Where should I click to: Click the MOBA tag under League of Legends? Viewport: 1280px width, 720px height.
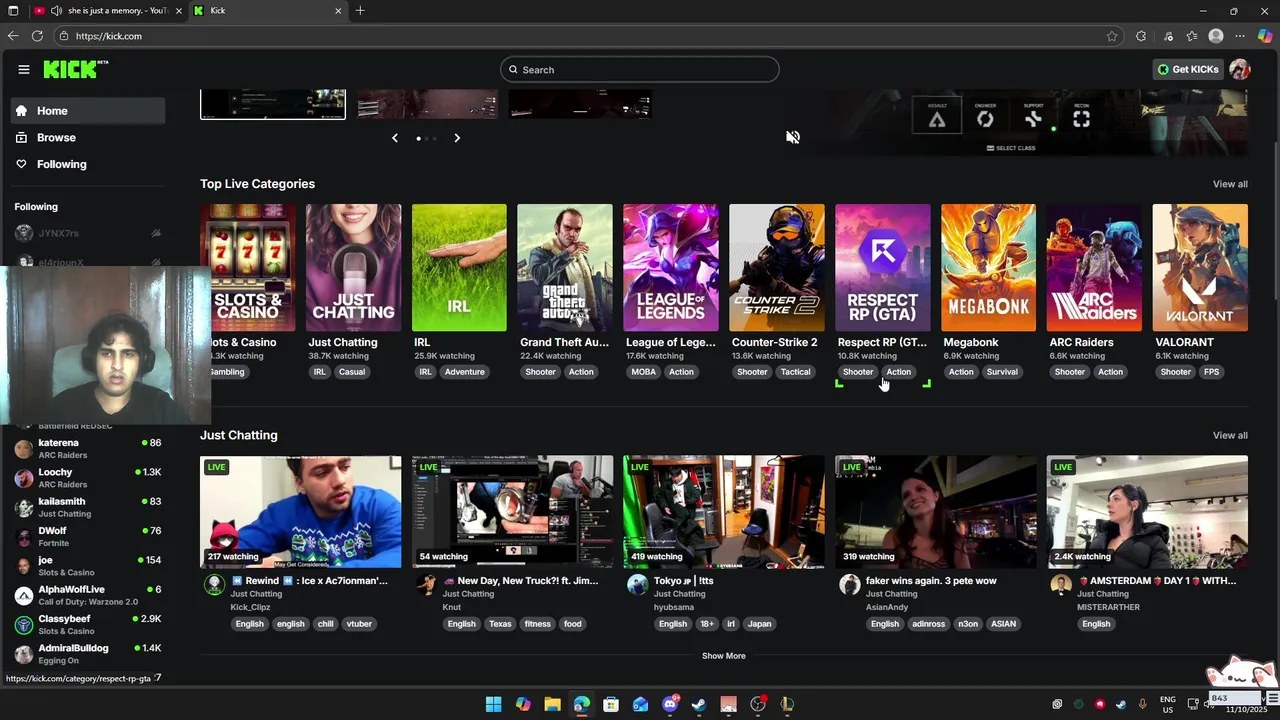click(644, 372)
